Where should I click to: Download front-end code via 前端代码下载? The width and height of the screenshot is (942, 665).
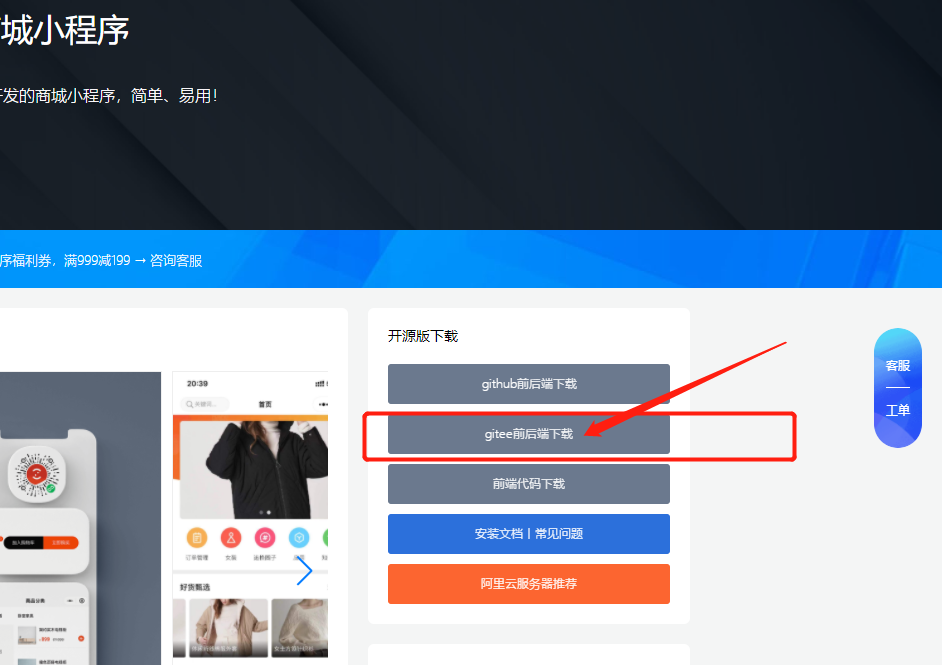(x=529, y=484)
